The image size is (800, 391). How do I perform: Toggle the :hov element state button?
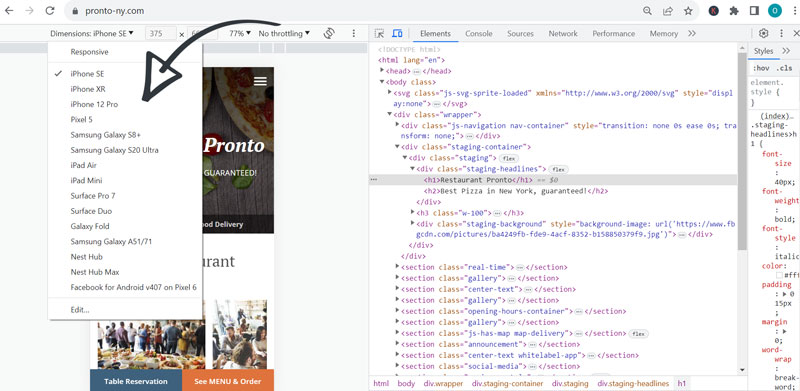(x=761, y=68)
